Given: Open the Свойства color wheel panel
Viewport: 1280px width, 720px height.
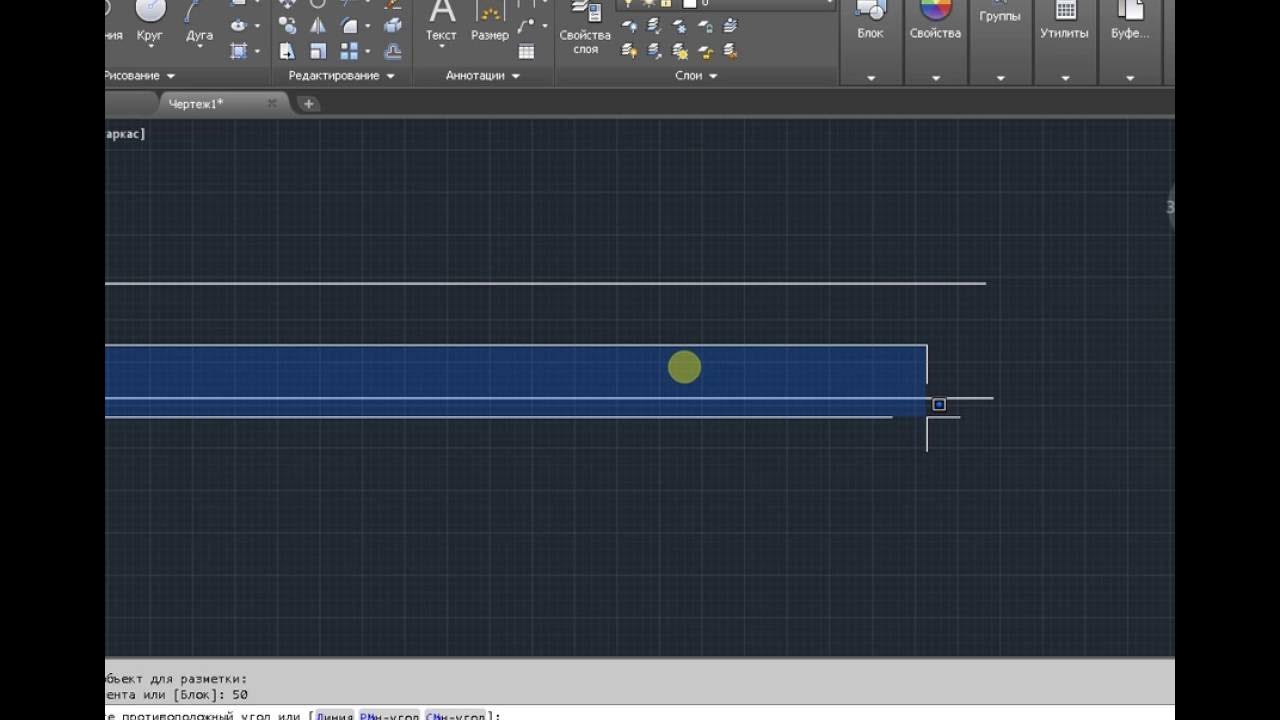Looking at the screenshot, I should pyautogui.click(x=935, y=22).
